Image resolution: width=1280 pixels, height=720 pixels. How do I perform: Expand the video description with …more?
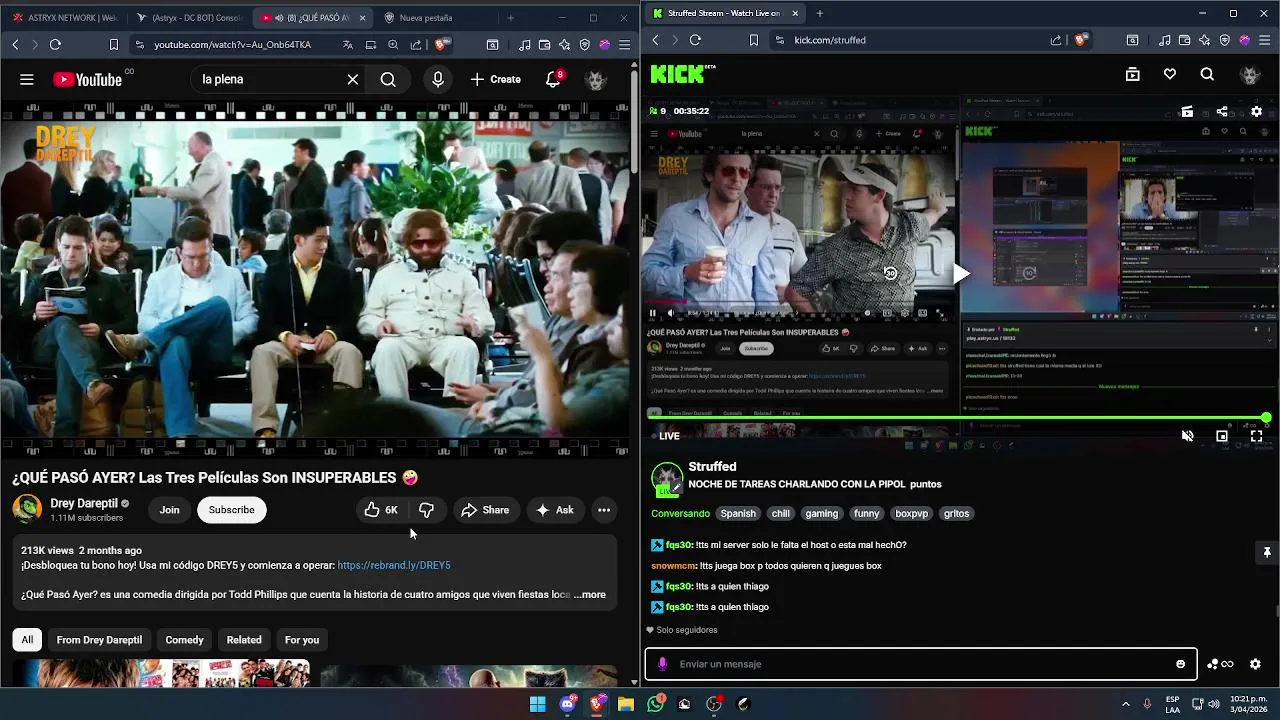(590, 594)
